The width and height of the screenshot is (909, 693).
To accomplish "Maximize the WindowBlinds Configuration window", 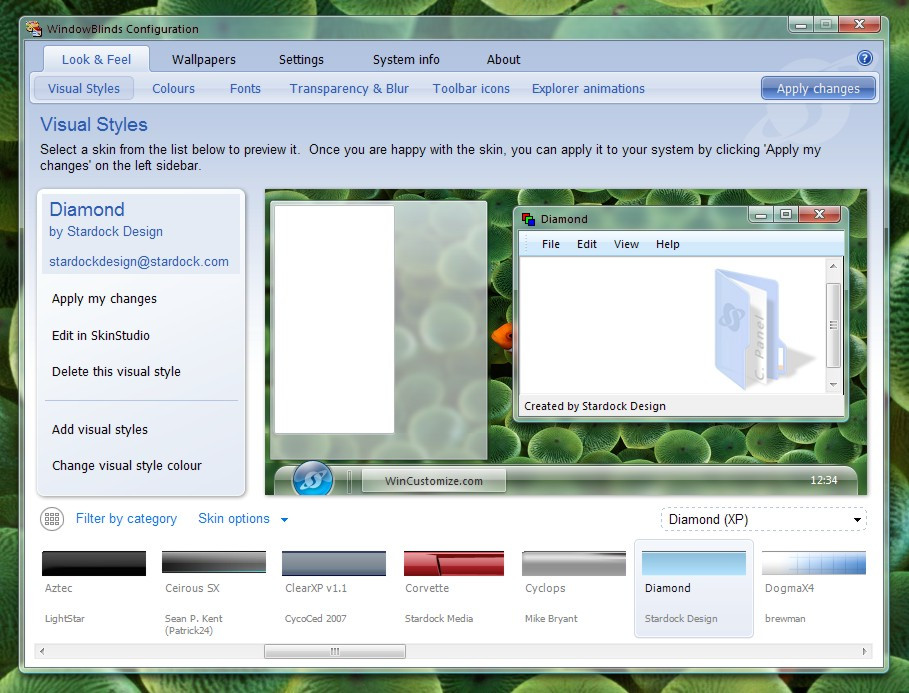I will pos(826,24).
